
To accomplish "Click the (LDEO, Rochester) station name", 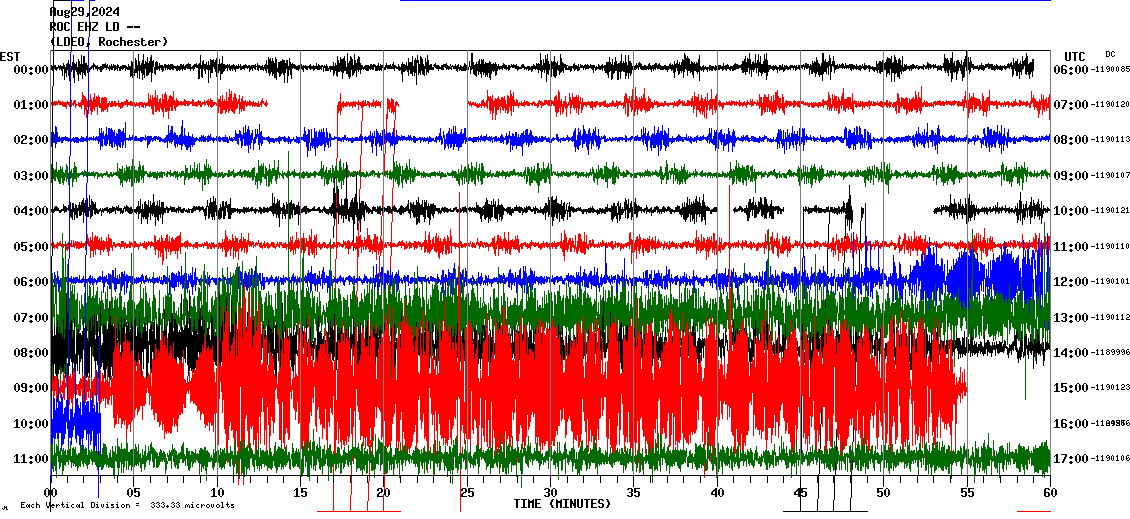I will 109,42.
